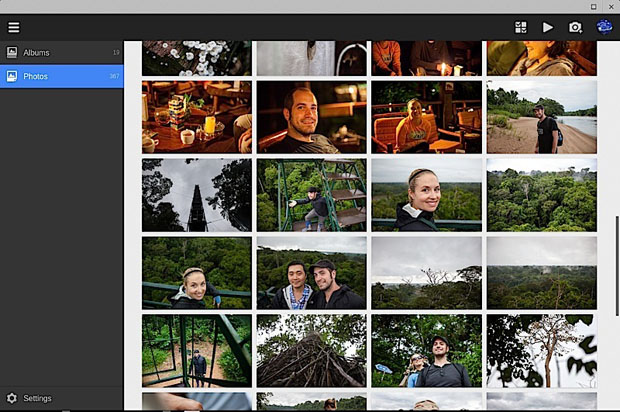
Task: Open the user profile avatar
Action: tap(604, 27)
